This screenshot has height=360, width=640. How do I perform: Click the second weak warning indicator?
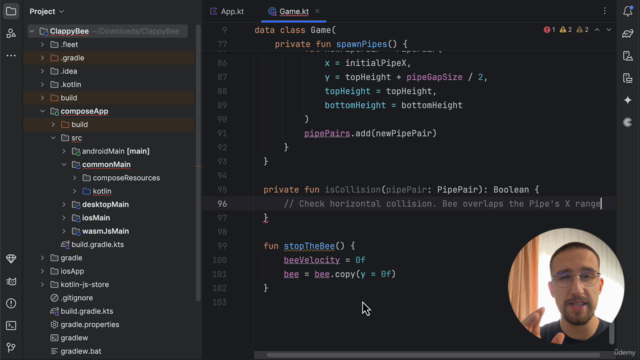[x=582, y=30]
